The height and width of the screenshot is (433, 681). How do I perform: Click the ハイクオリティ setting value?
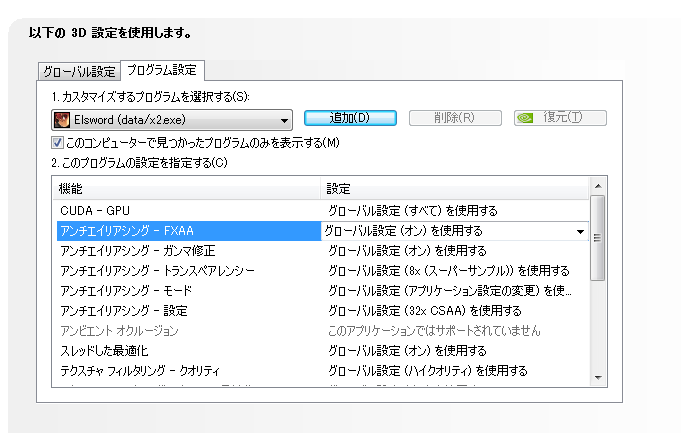pos(428,370)
